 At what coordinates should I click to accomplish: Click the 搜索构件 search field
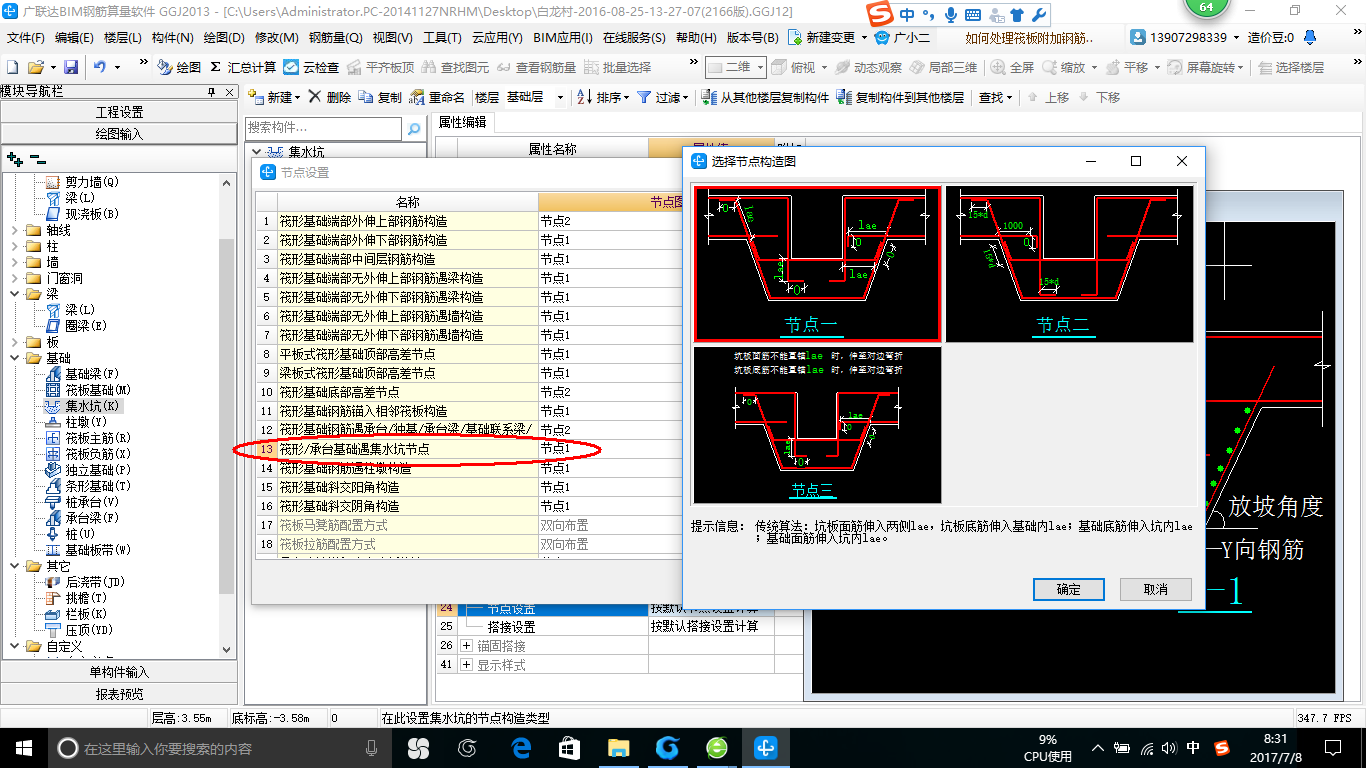tap(324, 128)
